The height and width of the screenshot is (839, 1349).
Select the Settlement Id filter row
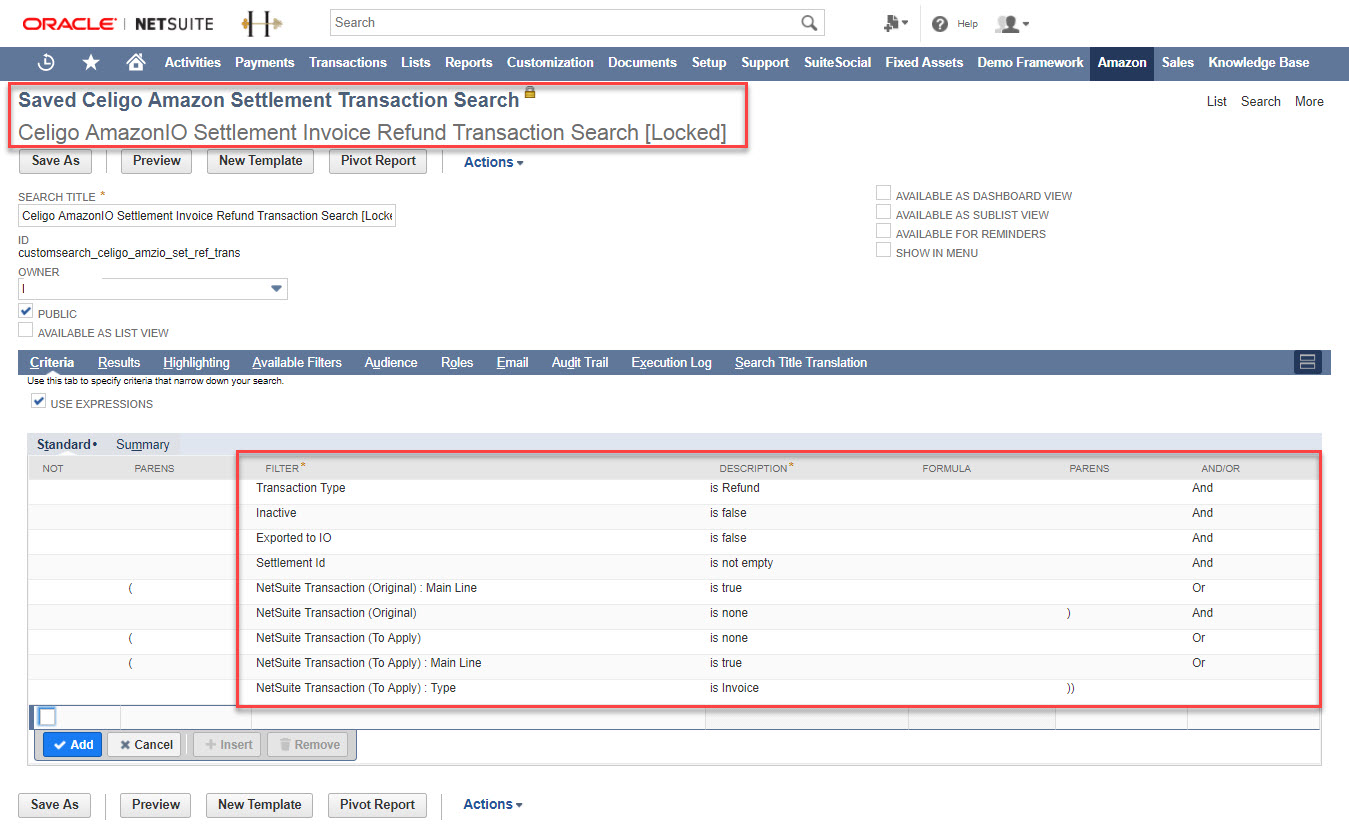tap(673, 563)
